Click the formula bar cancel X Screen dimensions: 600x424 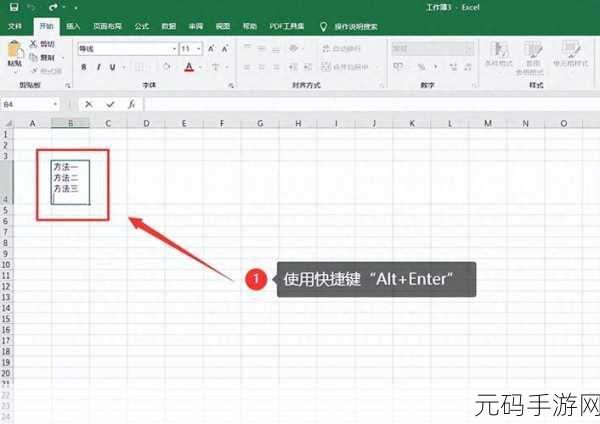point(89,104)
